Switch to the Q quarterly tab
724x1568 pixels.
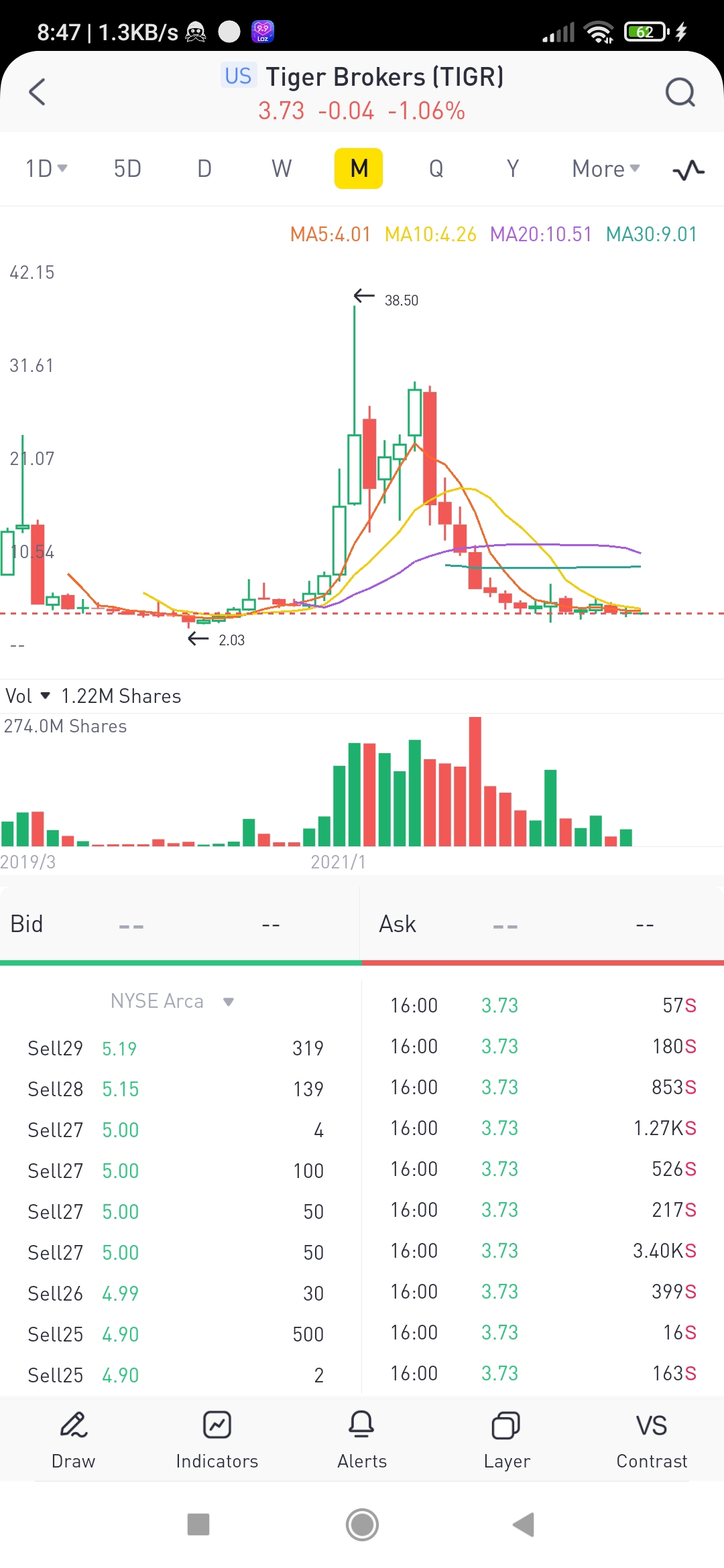(x=436, y=168)
